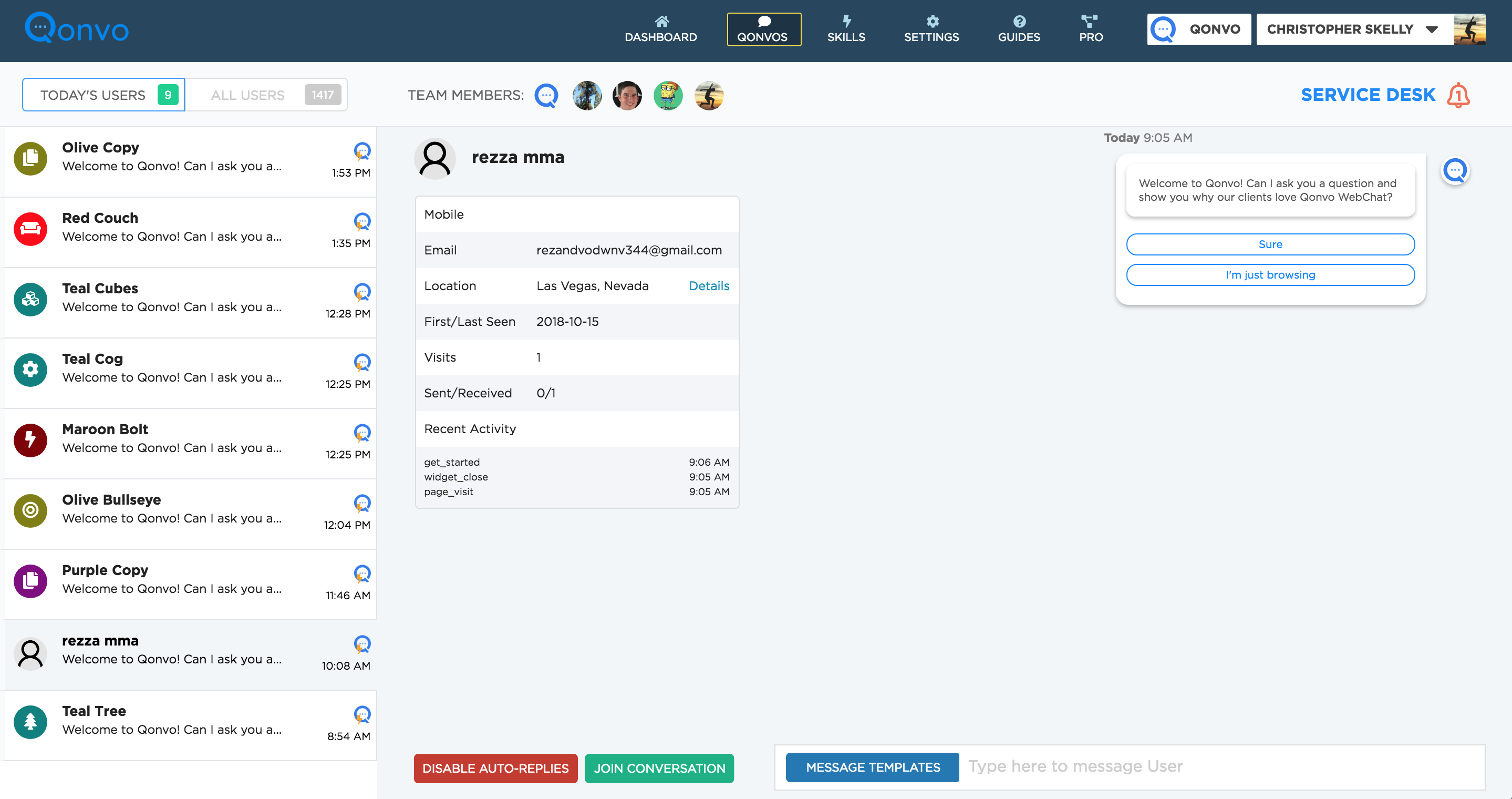
Task: Select the smiling man team member avatar
Action: (x=627, y=95)
